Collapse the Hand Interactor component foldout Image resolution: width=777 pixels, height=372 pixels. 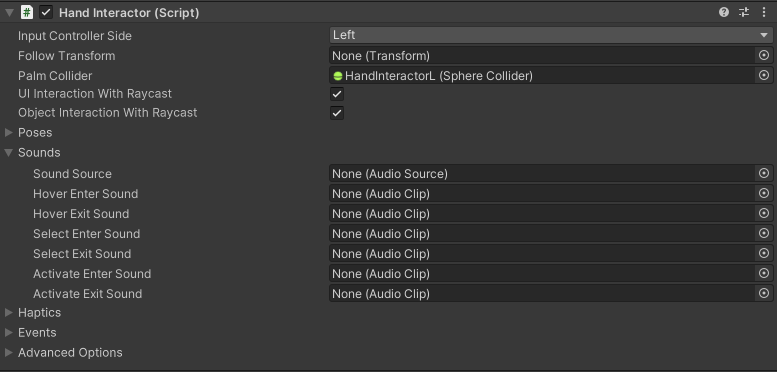tap(9, 12)
